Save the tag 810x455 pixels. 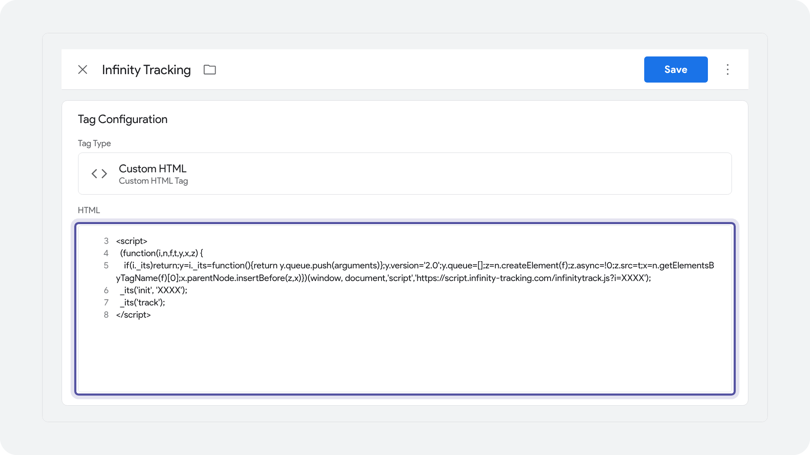click(x=676, y=70)
